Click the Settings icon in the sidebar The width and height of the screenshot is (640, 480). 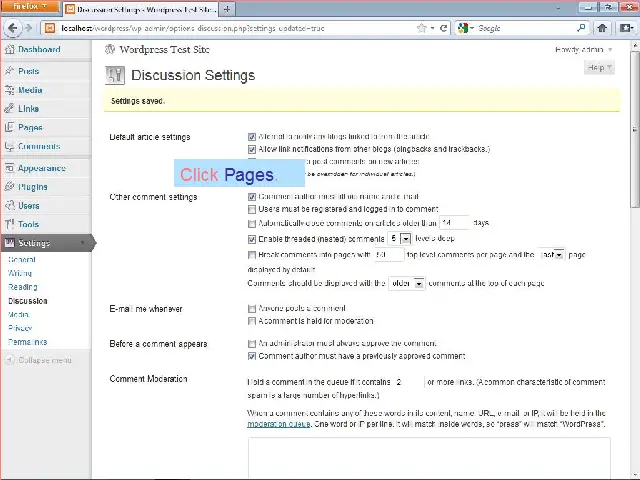(9, 243)
